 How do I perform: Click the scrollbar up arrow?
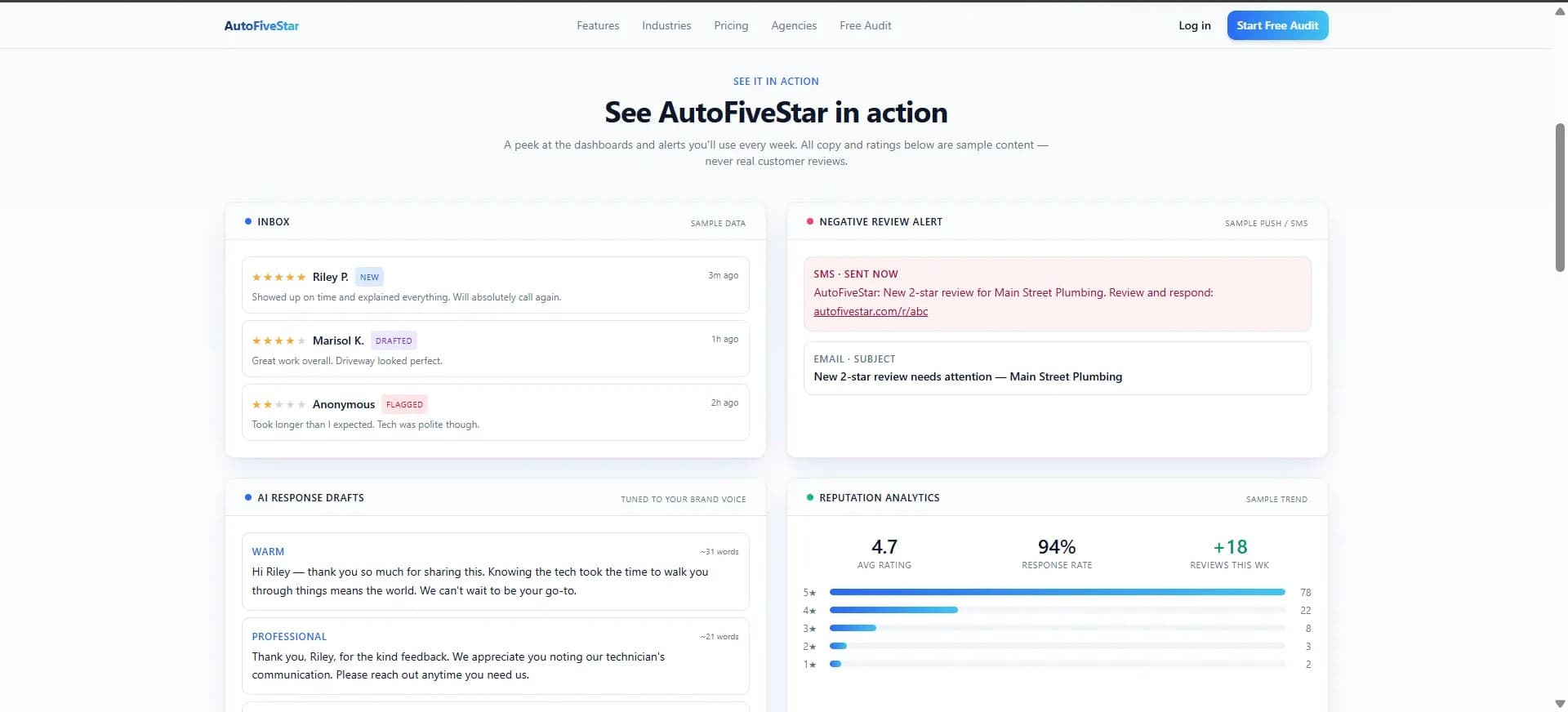(1560, 11)
